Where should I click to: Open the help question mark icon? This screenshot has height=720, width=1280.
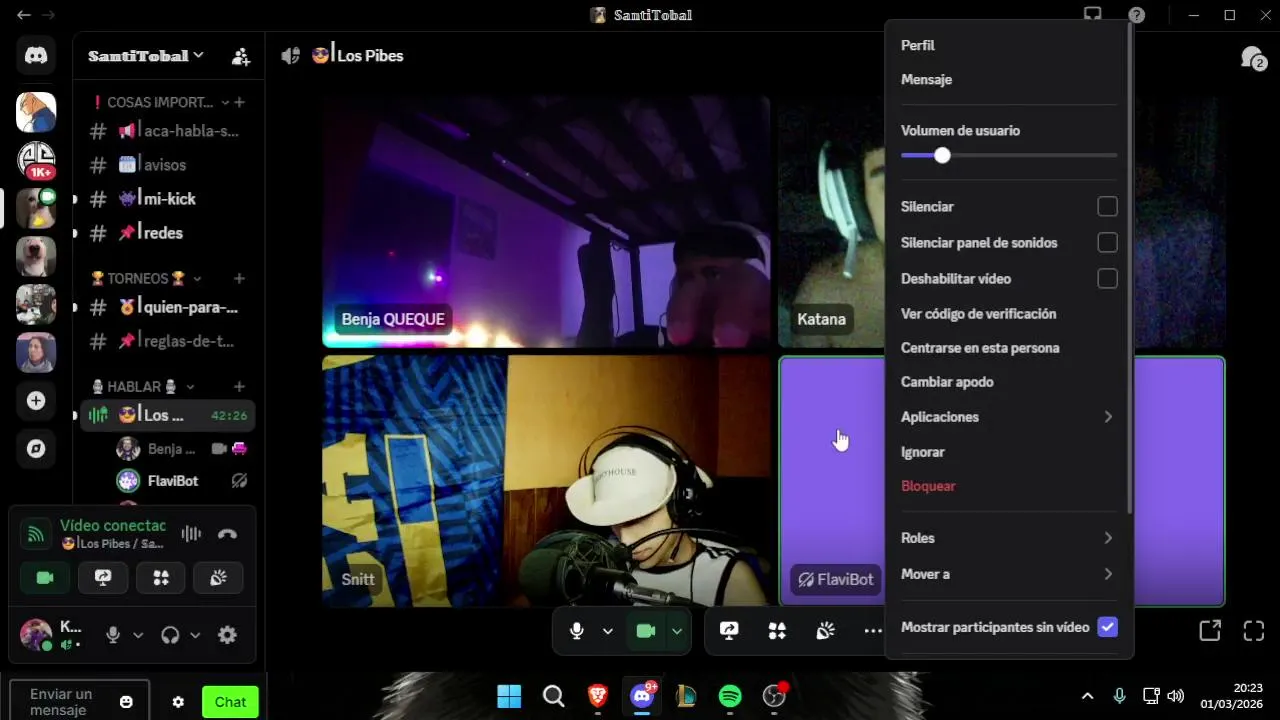[x=1137, y=15]
